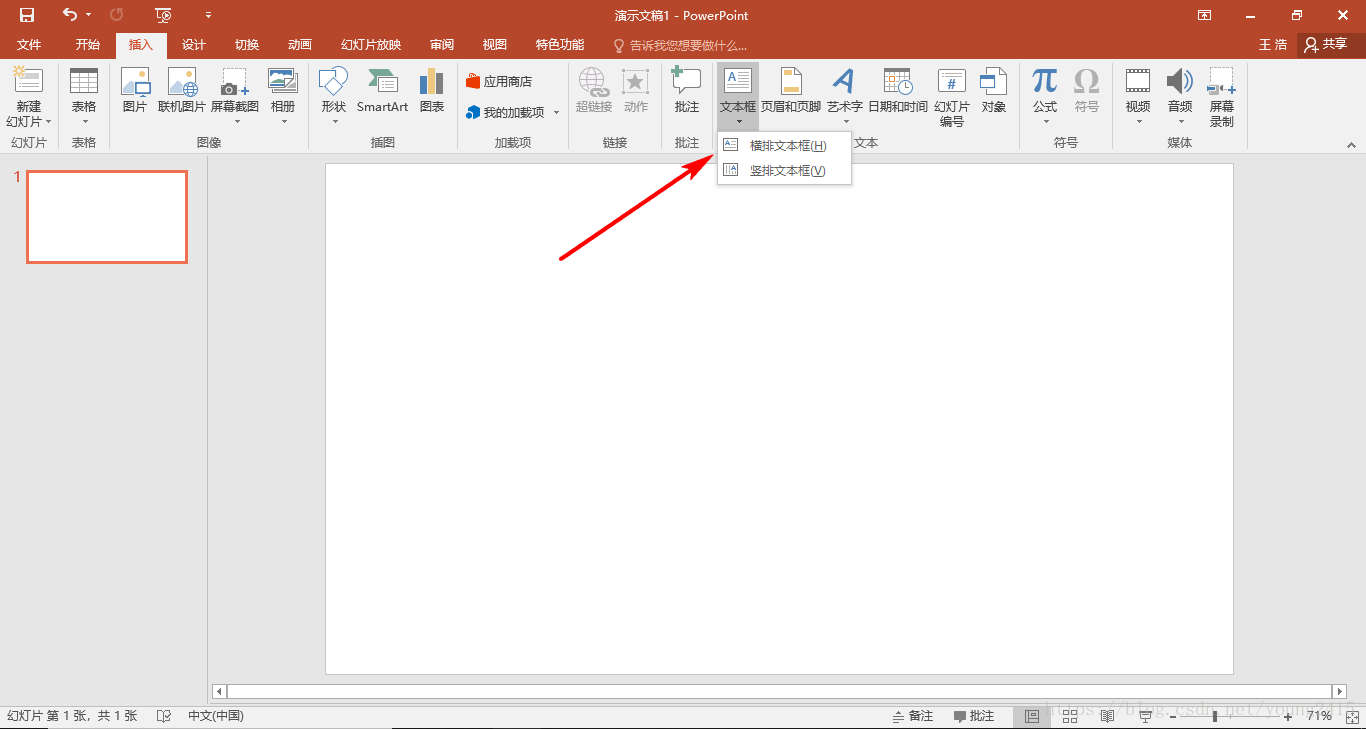Click the Undo icon

coord(69,15)
